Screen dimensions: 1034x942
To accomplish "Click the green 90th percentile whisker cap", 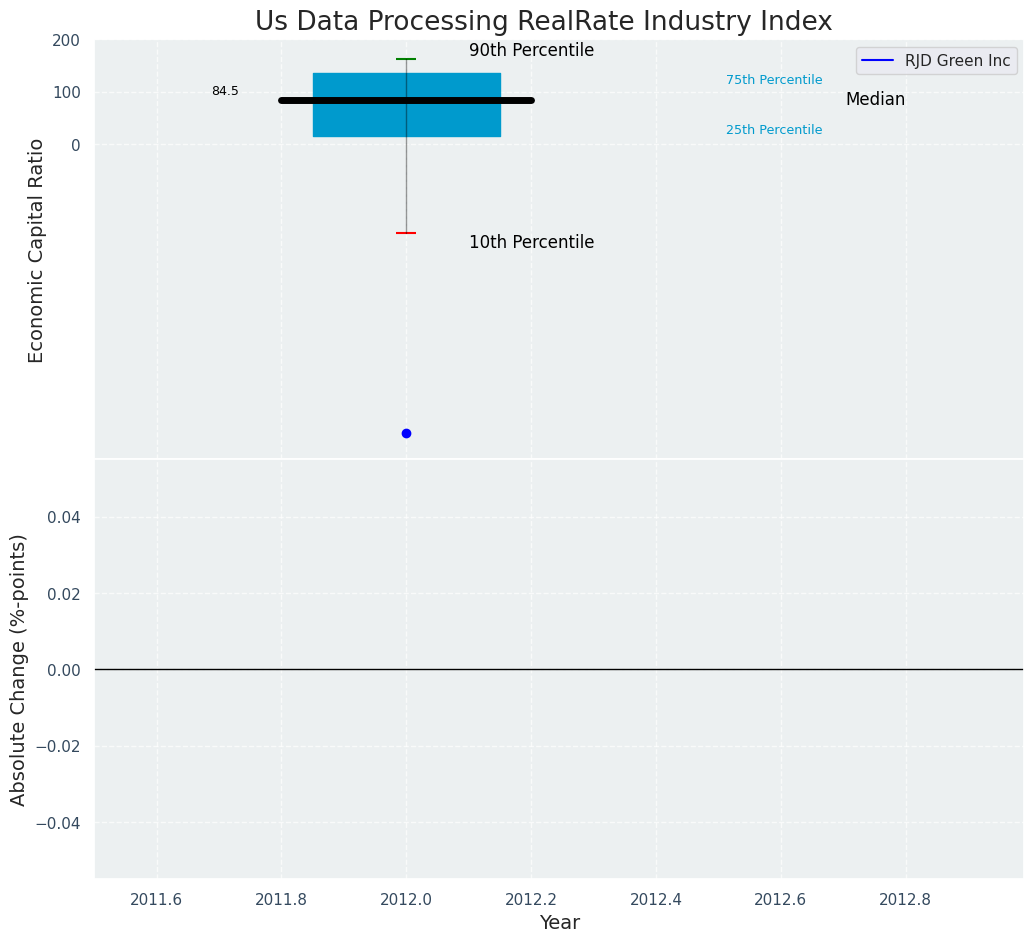I will 406,59.
